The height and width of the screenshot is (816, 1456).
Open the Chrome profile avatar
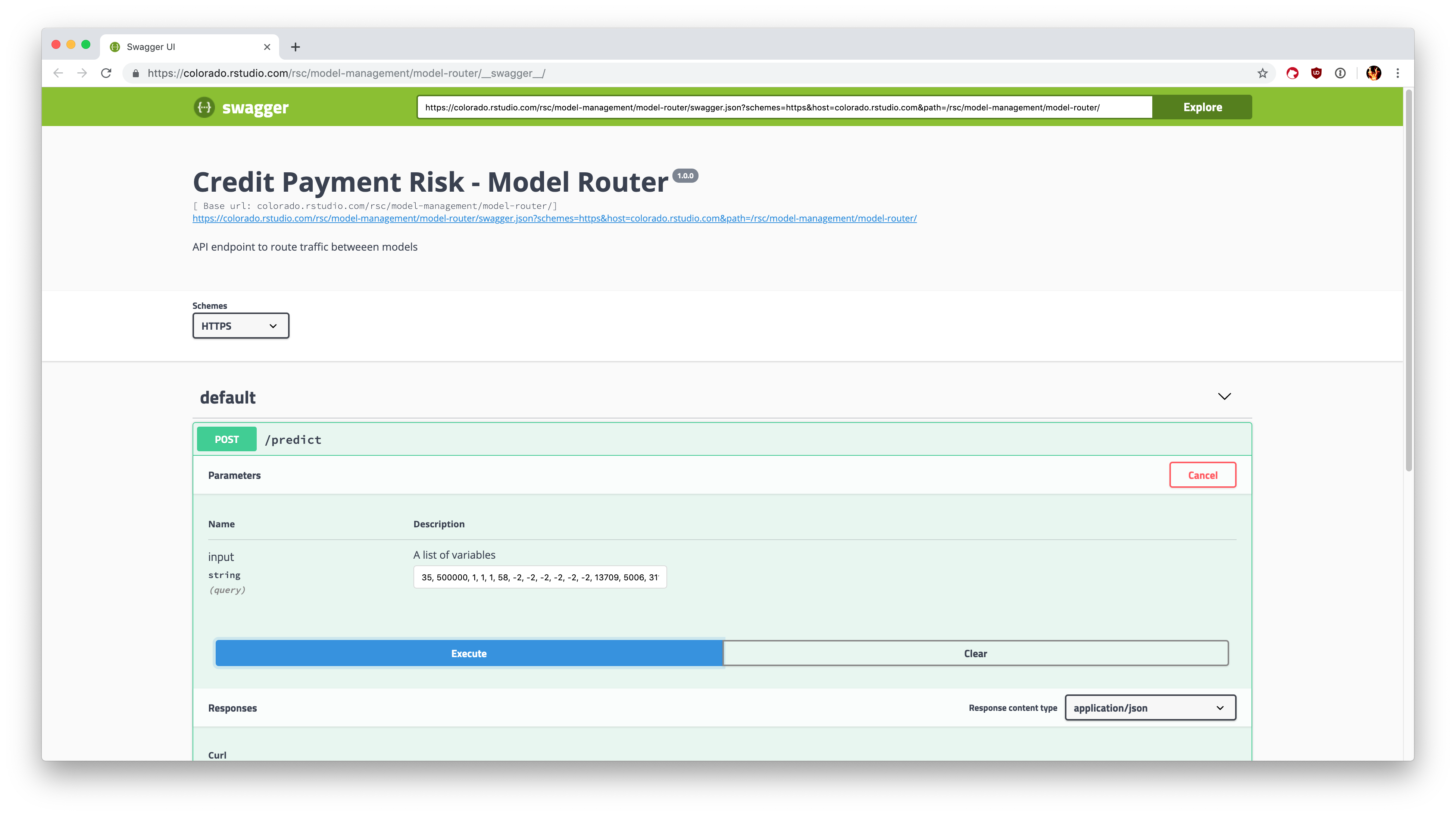(1374, 73)
